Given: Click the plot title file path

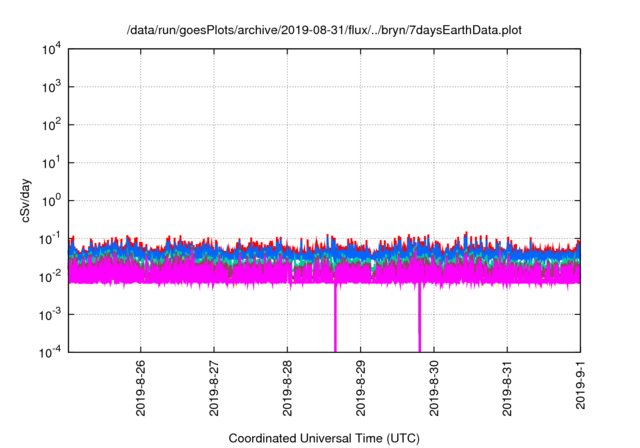Looking at the screenshot, I should coord(324,30).
